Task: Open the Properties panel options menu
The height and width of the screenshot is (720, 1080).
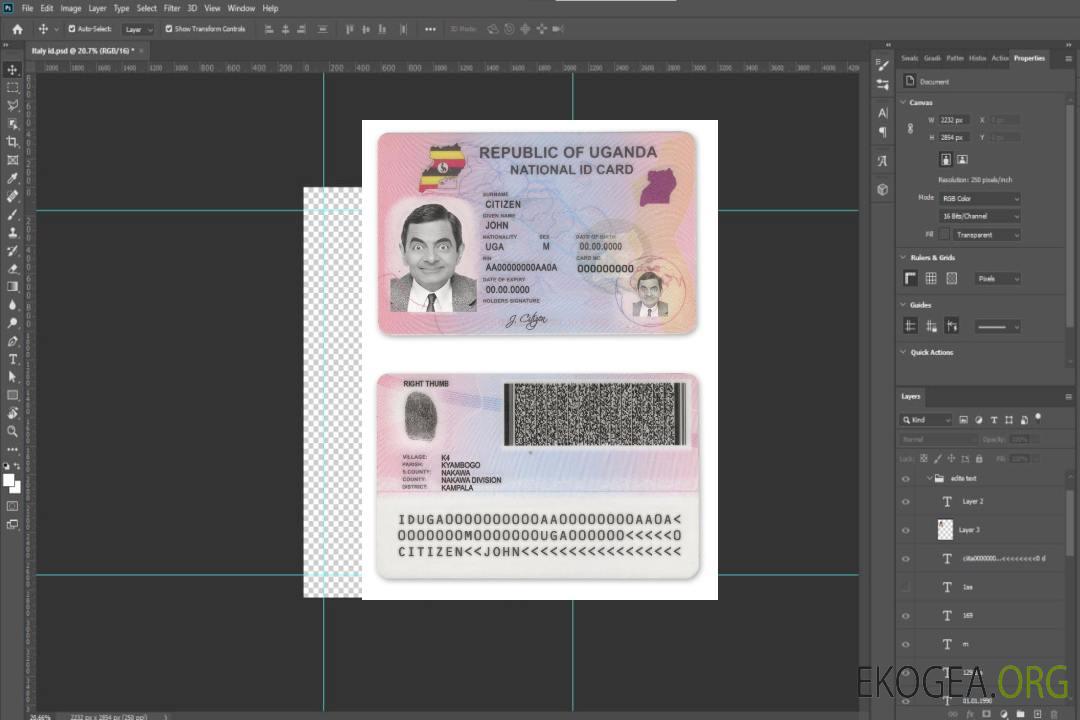Action: point(1068,59)
